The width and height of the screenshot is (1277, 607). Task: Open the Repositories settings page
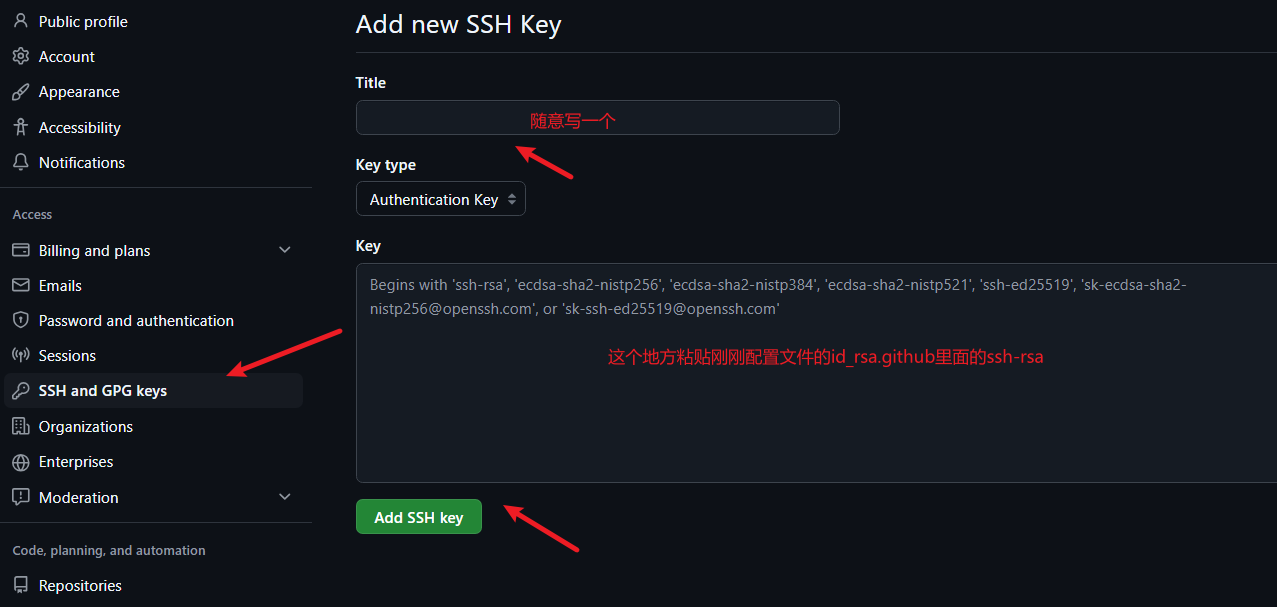(x=80, y=586)
